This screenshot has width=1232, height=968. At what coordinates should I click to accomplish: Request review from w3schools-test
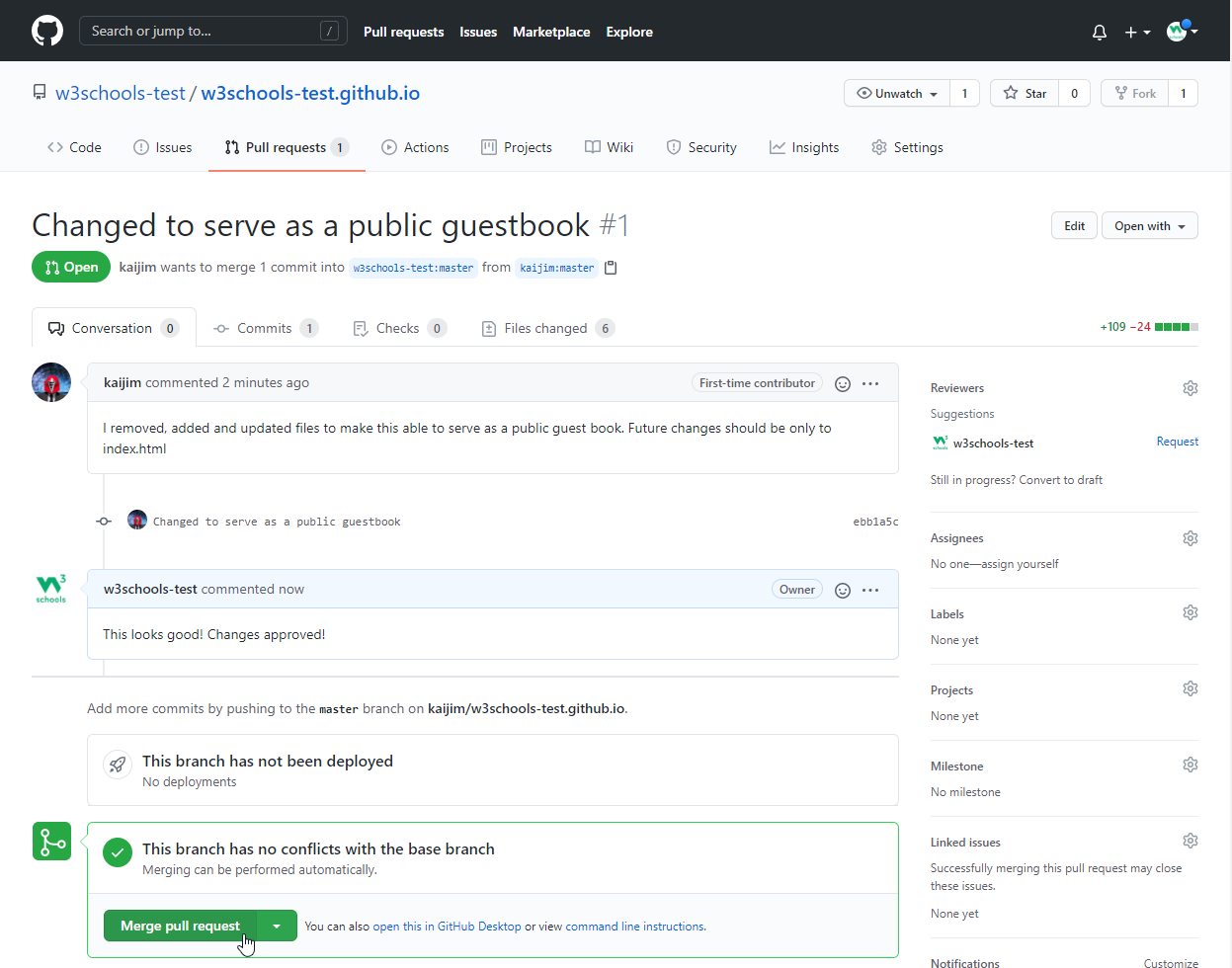tap(1177, 442)
